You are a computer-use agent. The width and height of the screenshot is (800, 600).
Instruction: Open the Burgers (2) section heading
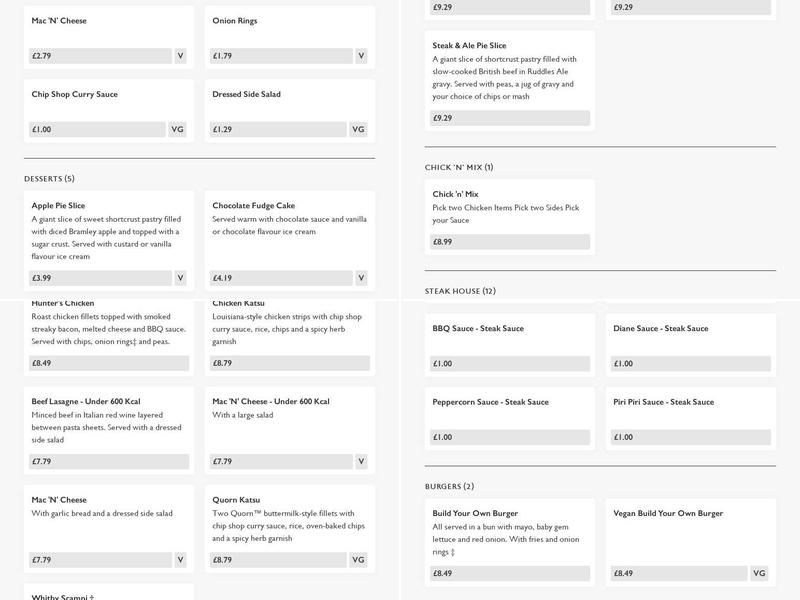[x=450, y=486]
